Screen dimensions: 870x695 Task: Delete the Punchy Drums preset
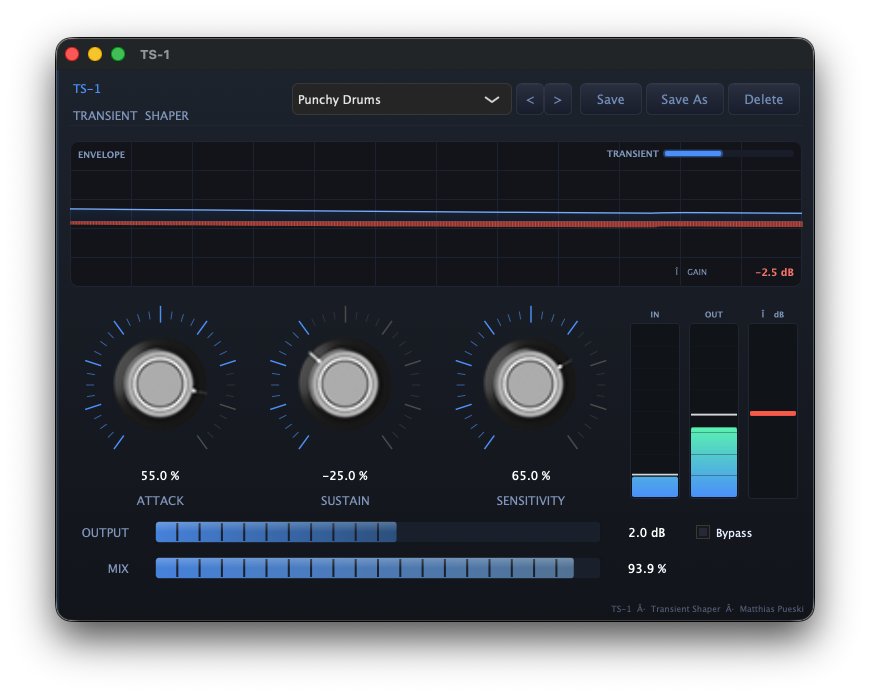[x=763, y=98]
